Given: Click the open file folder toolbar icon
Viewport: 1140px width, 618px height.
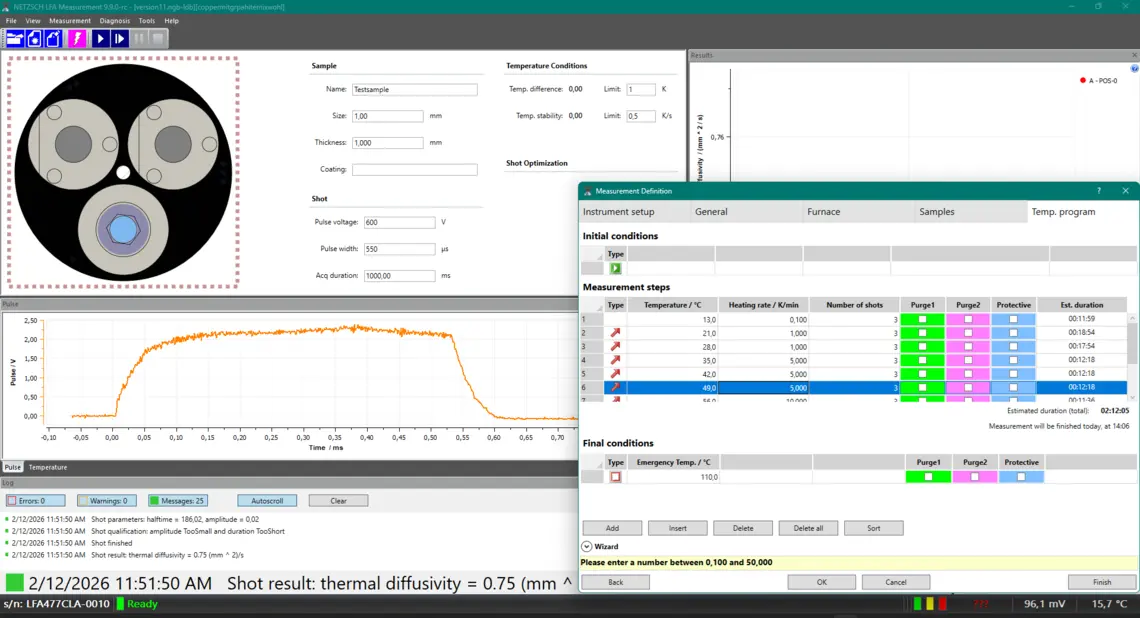Looking at the screenshot, I should coord(15,39).
